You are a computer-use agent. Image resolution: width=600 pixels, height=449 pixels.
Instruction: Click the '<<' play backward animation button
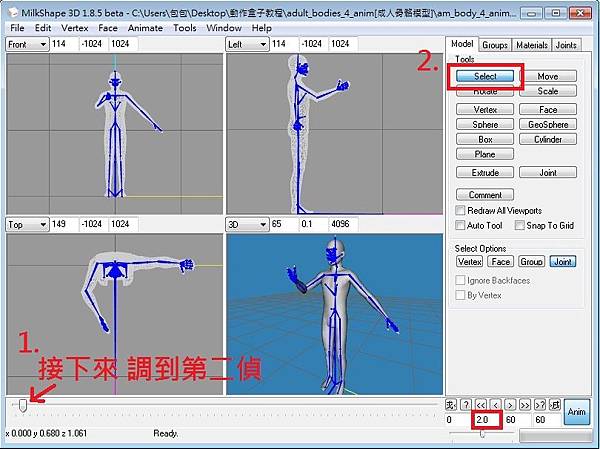tap(481, 405)
